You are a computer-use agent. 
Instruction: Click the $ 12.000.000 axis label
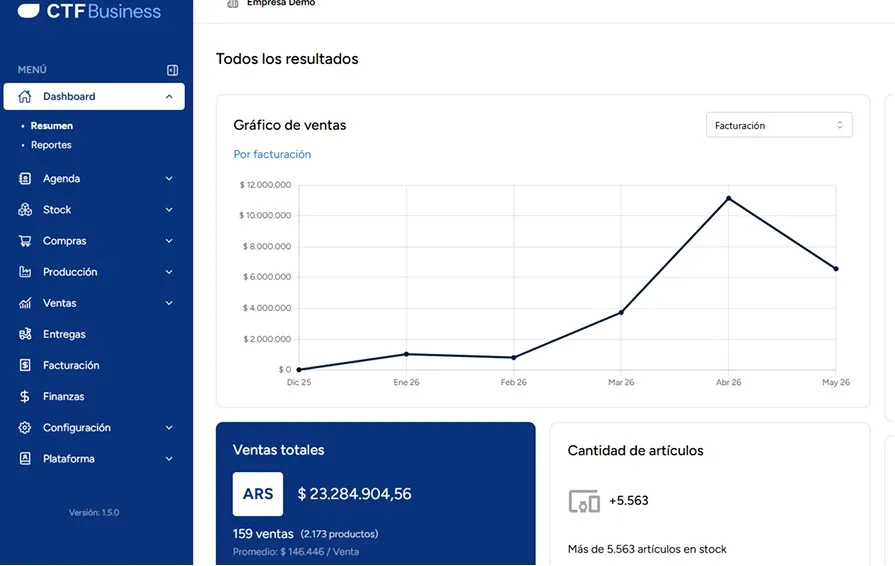[265, 185]
